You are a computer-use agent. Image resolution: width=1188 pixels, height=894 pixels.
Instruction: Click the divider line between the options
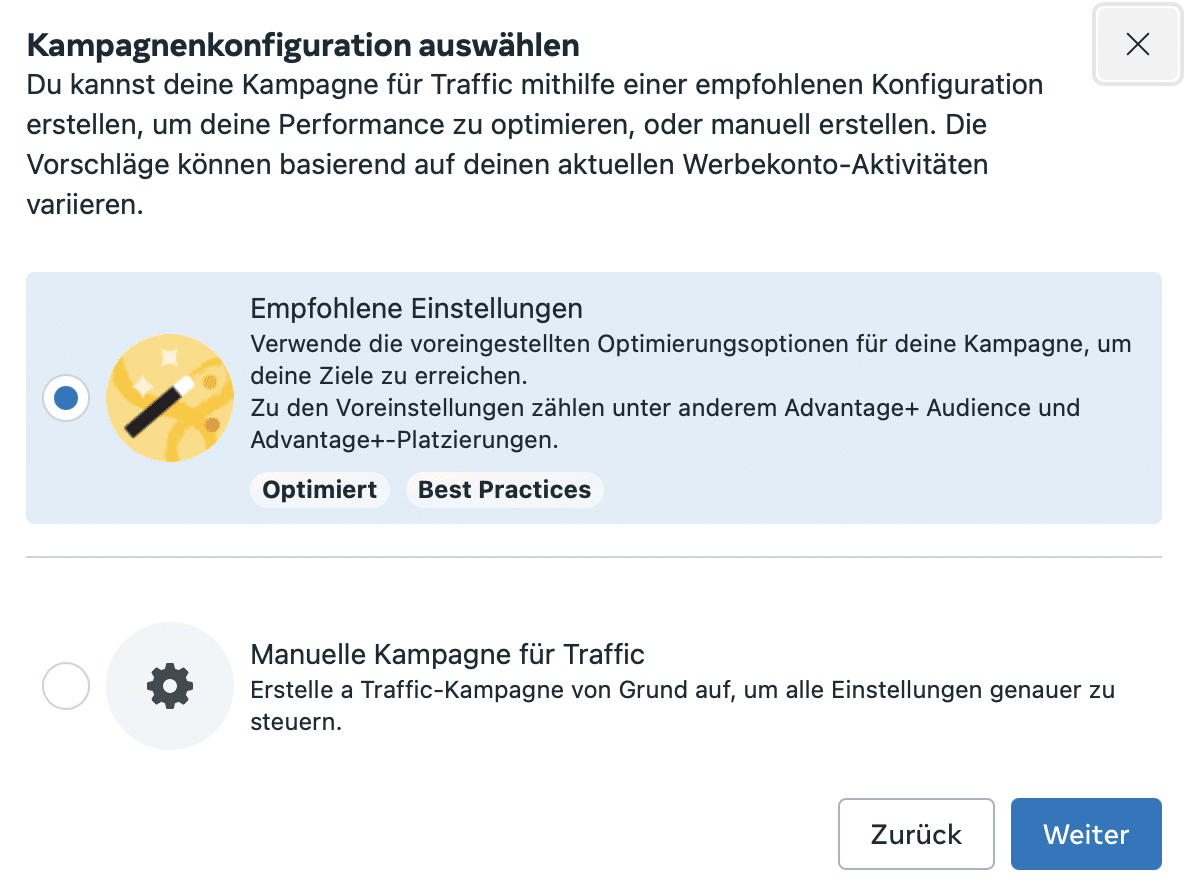(593, 557)
